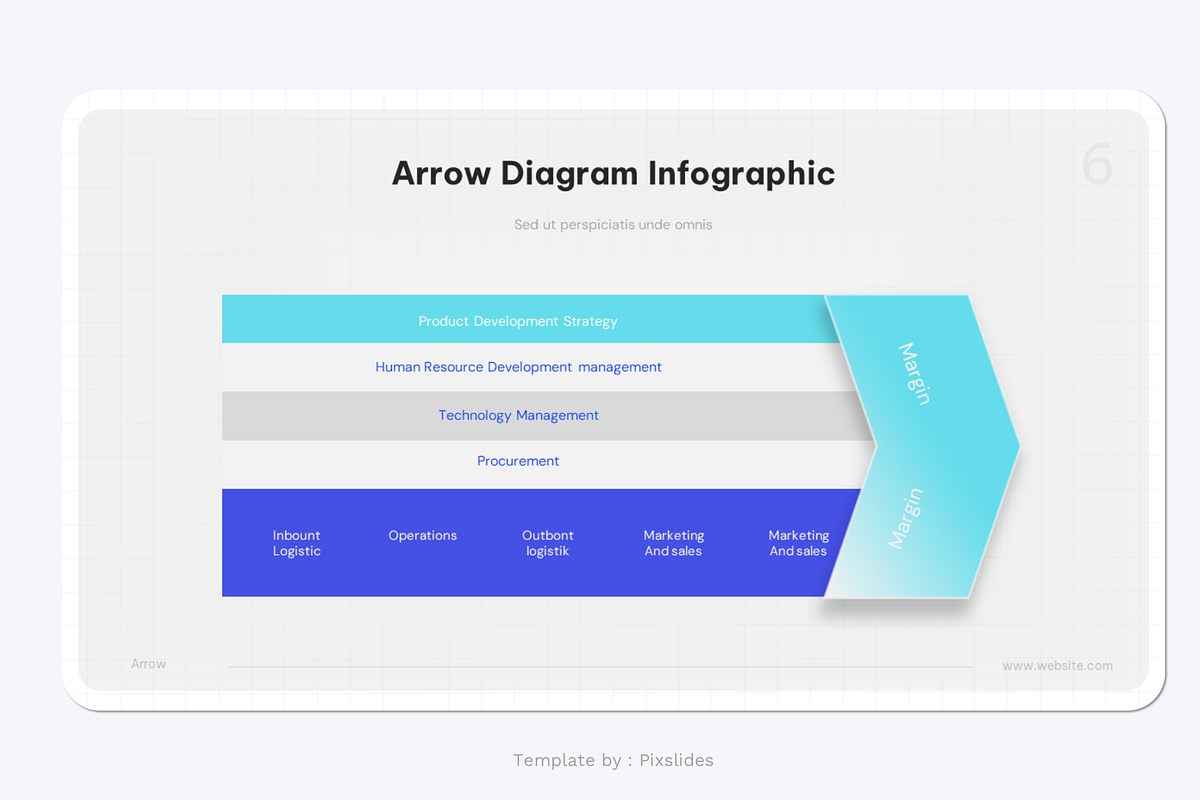Click the subtitle 'Sed ut perspiciatis unde omnis'
This screenshot has height=800, width=1200.
click(x=613, y=225)
